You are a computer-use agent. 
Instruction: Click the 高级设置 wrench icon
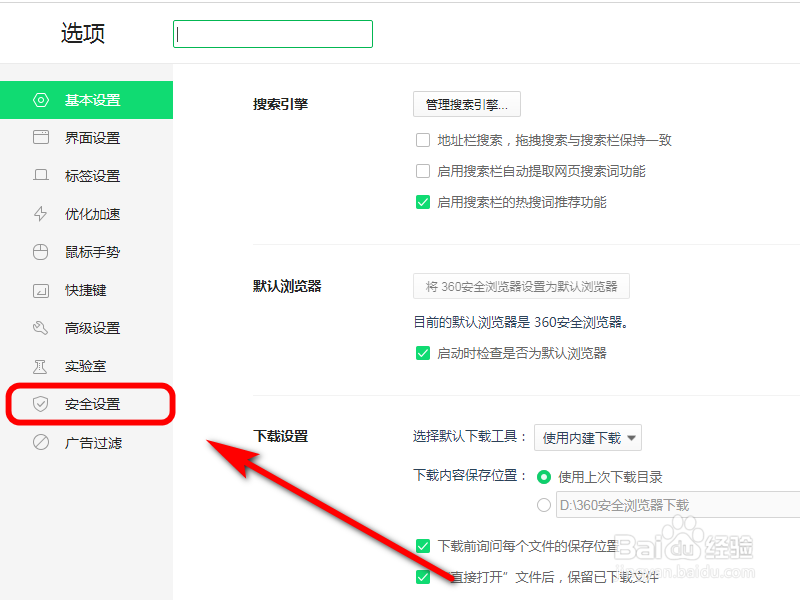pyautogui.click(x=41, y=328)
